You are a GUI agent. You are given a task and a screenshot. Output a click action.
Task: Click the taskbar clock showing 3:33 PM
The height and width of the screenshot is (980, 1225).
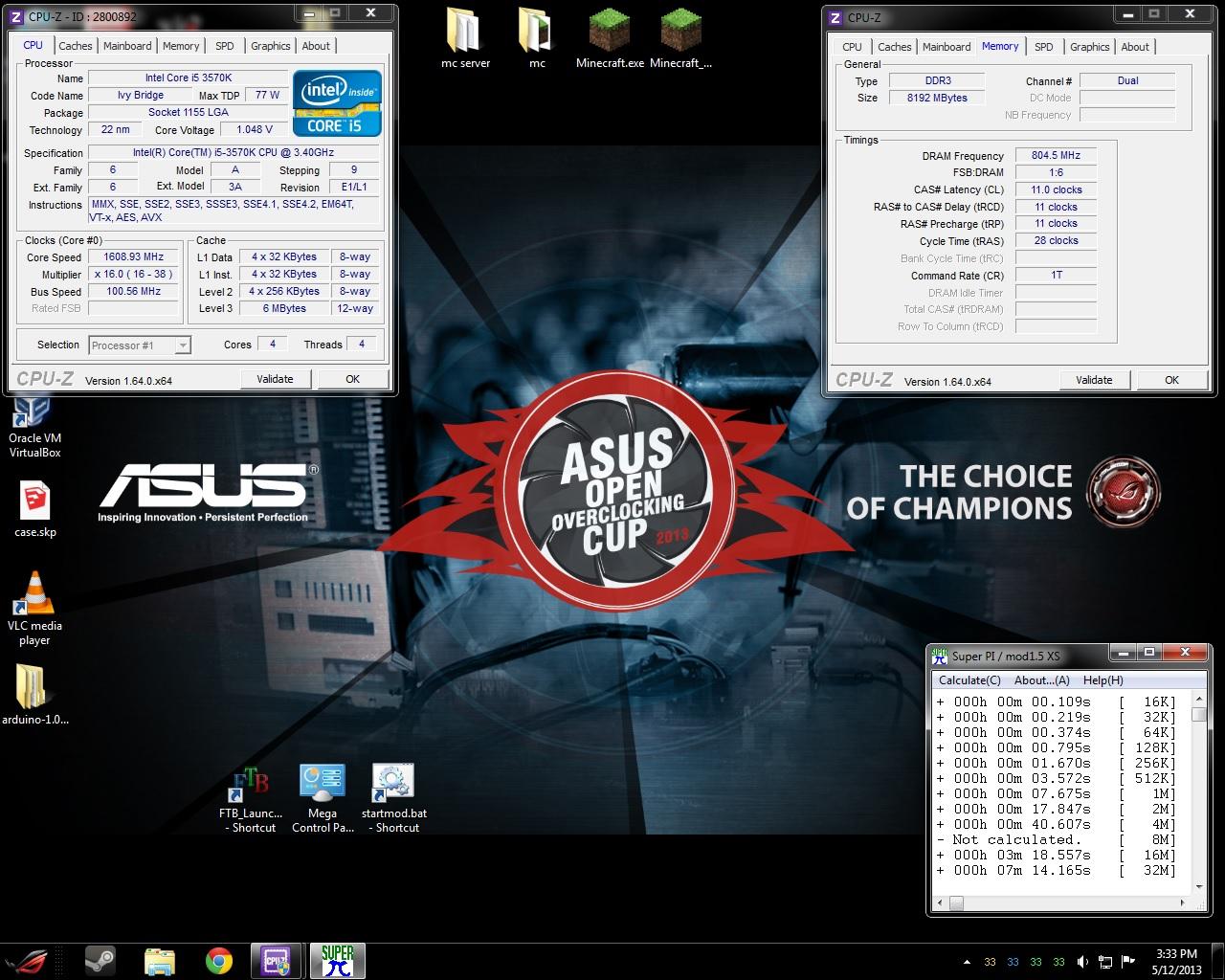[x=1176, y=961]
